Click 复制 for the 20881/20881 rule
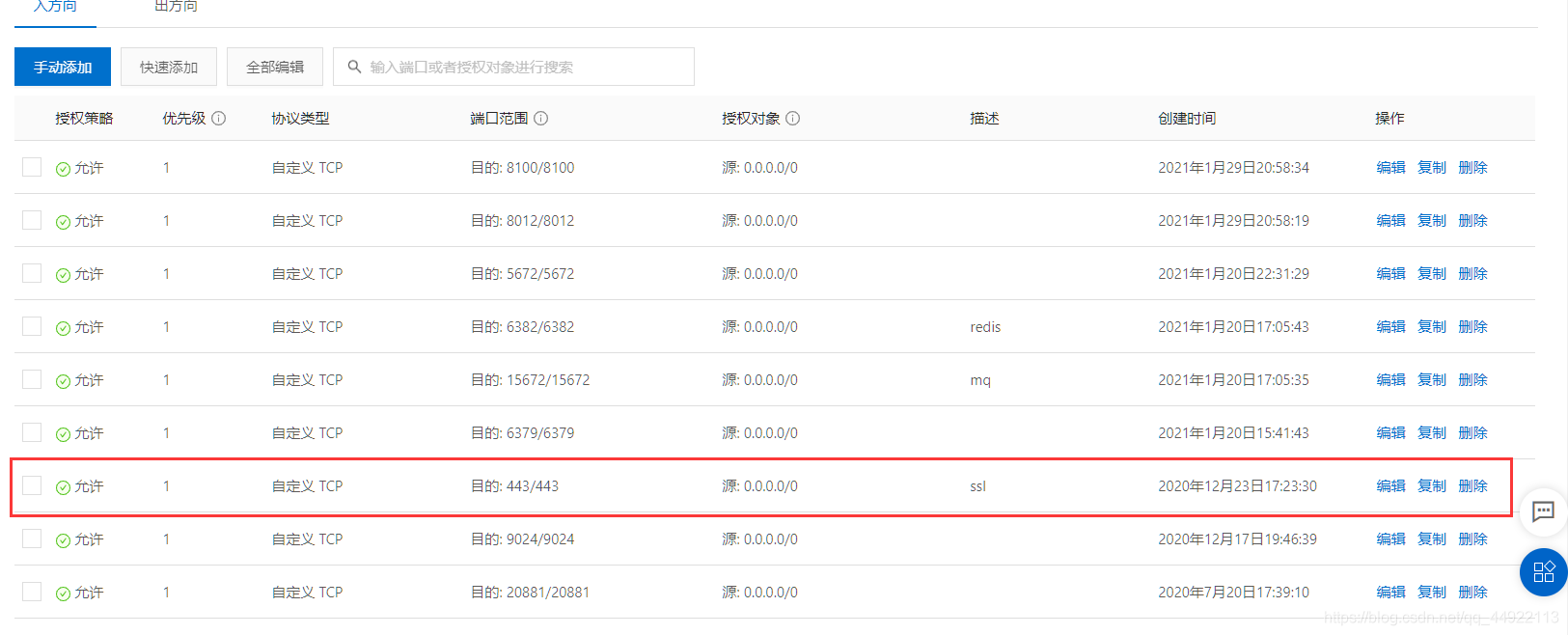Screen dimensions: 1568x635 coord(1432,592)
